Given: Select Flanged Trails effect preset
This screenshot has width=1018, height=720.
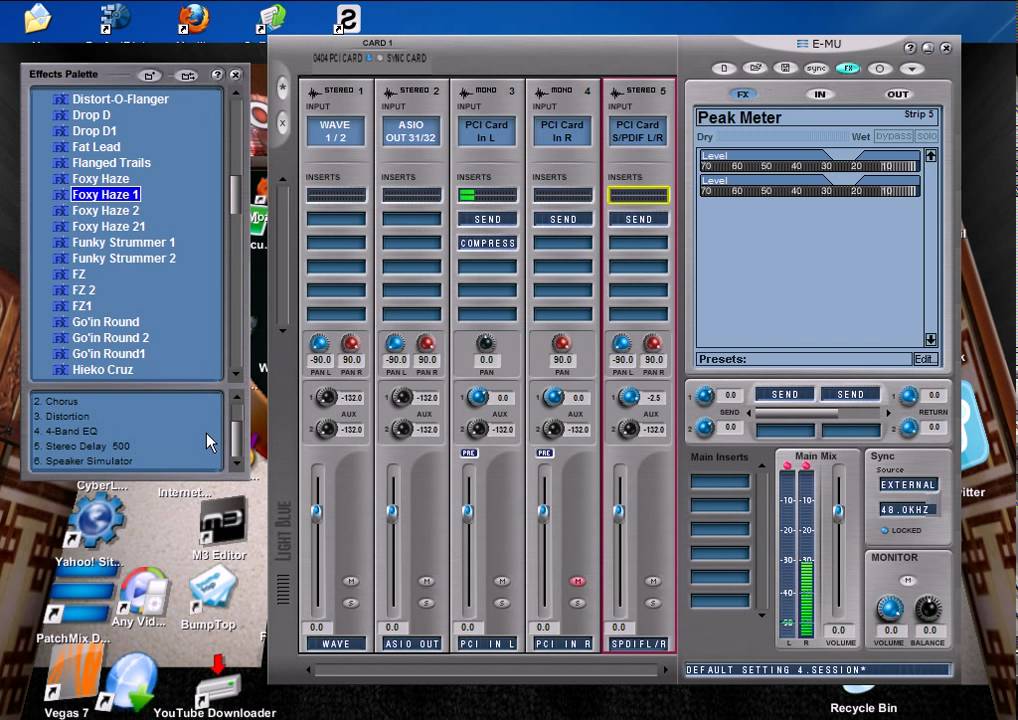Looking at the screenshot, I should pos(111,163).
